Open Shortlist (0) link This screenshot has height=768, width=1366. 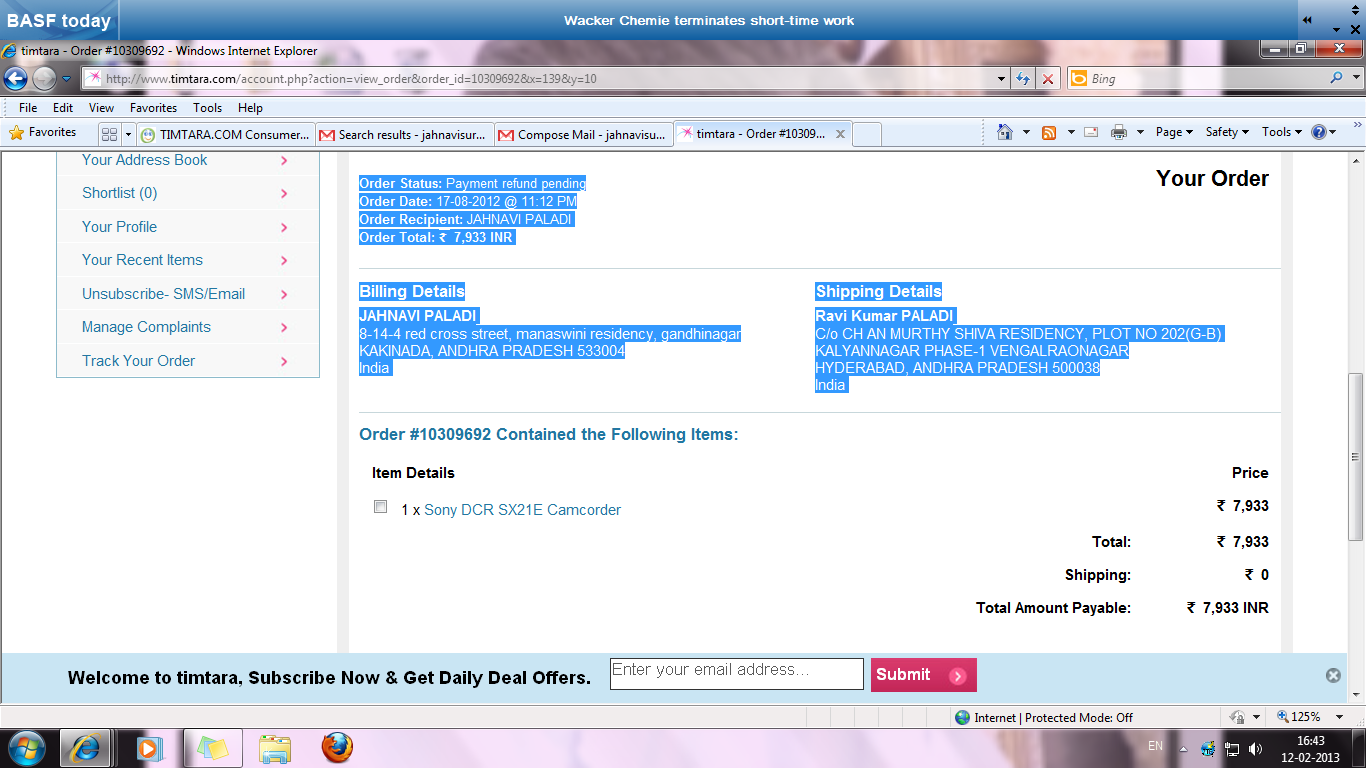tap(120, 193)
